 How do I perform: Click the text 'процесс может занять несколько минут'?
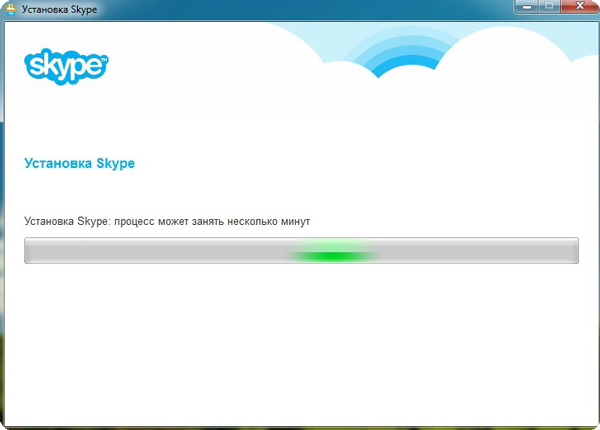(x=212, y=222)
